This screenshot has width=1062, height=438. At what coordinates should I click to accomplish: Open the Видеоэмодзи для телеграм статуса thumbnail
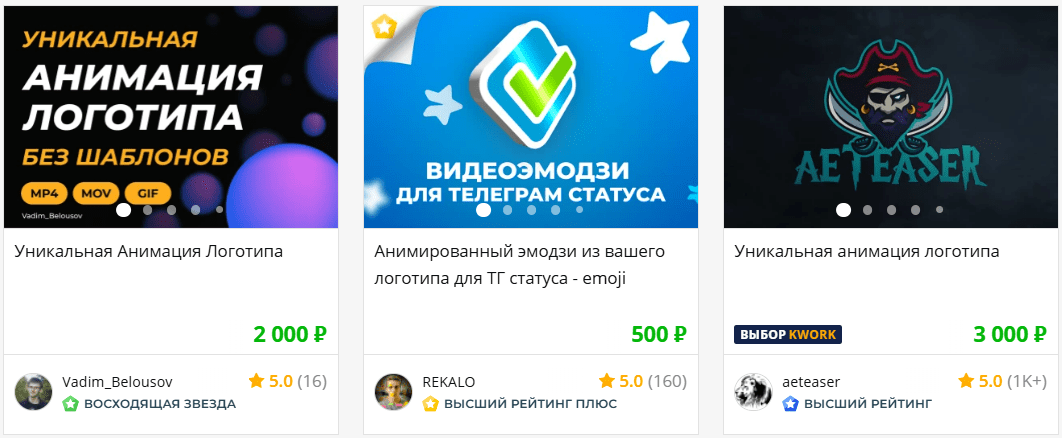(531, 117)
